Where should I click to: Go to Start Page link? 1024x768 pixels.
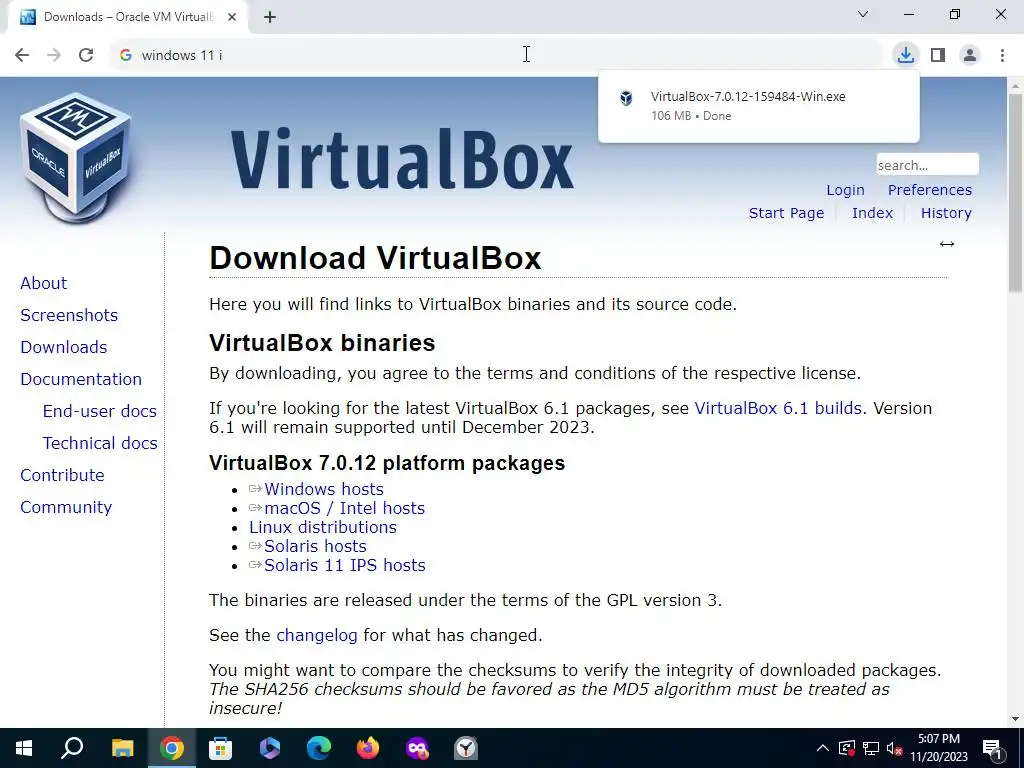click(786, 213)
